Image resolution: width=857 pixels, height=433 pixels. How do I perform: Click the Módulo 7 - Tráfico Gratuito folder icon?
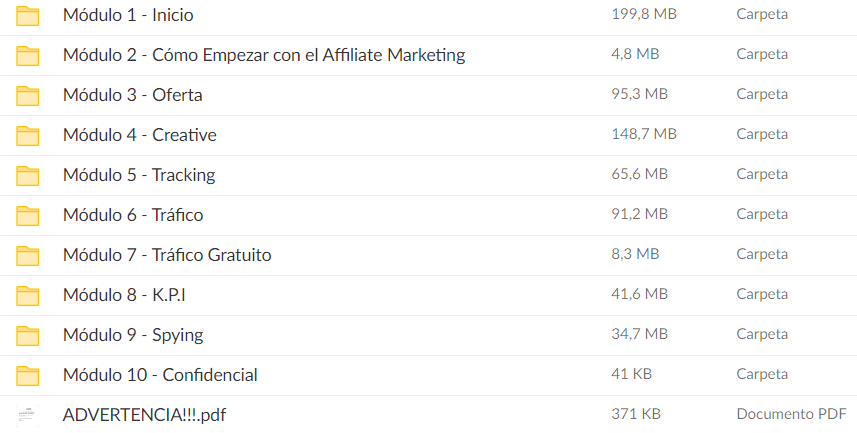28,255
